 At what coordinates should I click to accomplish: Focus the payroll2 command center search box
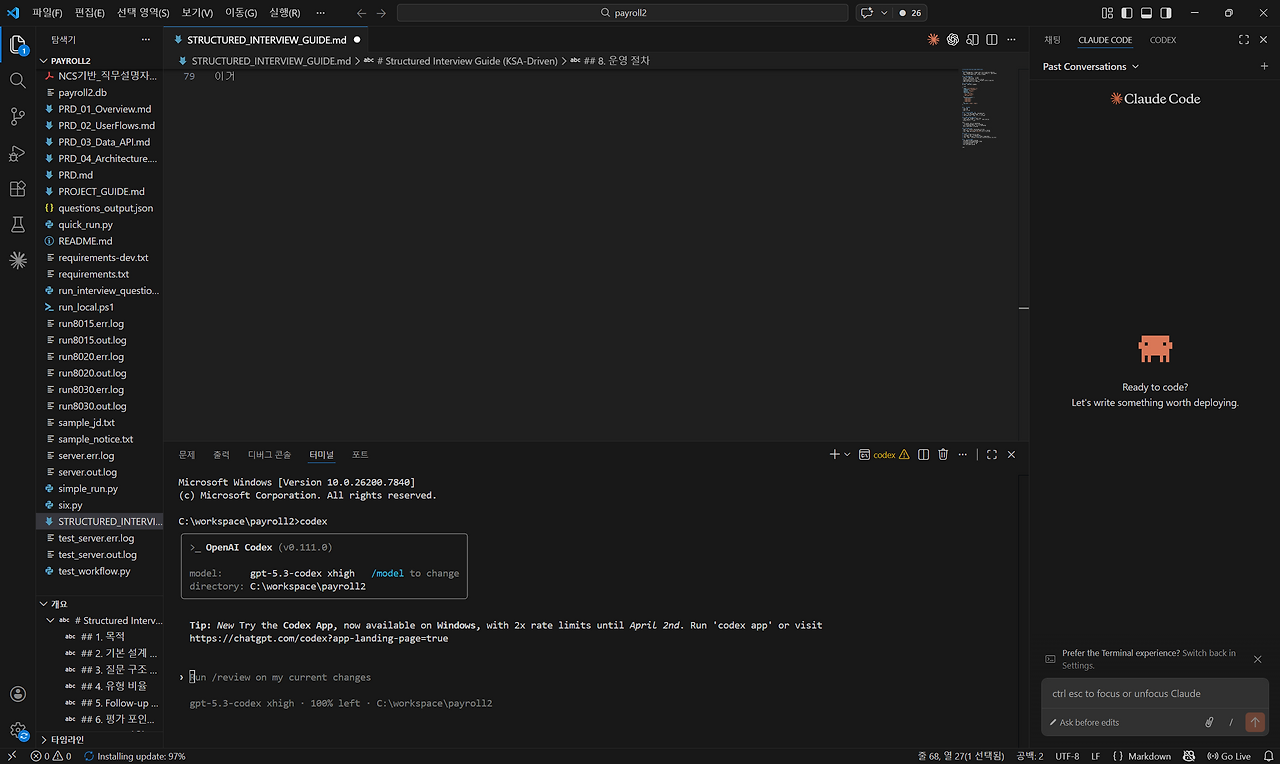click(x=623, y=13)
